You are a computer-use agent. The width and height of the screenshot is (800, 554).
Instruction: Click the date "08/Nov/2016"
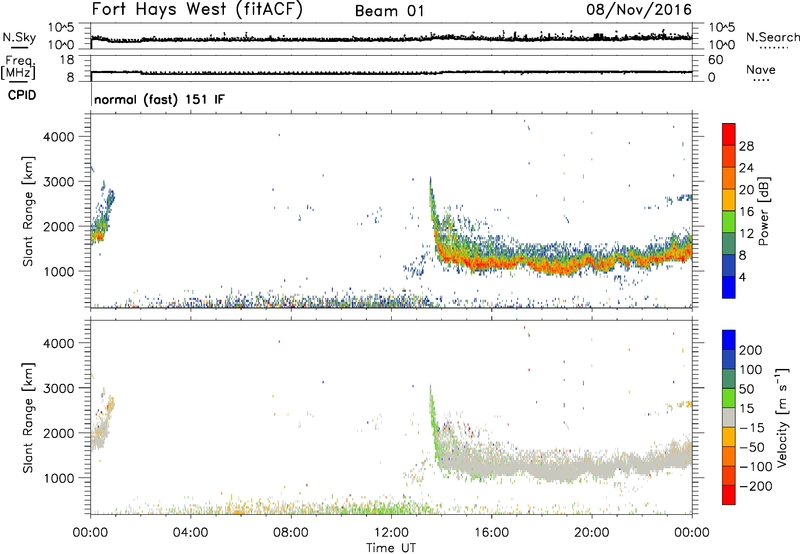pos(639,9)
